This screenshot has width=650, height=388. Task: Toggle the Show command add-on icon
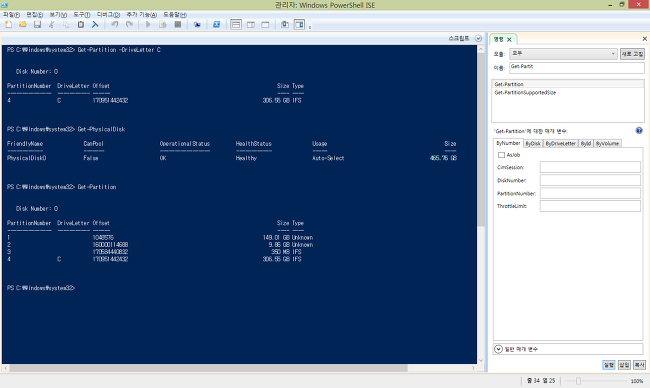tap(299, 24)
